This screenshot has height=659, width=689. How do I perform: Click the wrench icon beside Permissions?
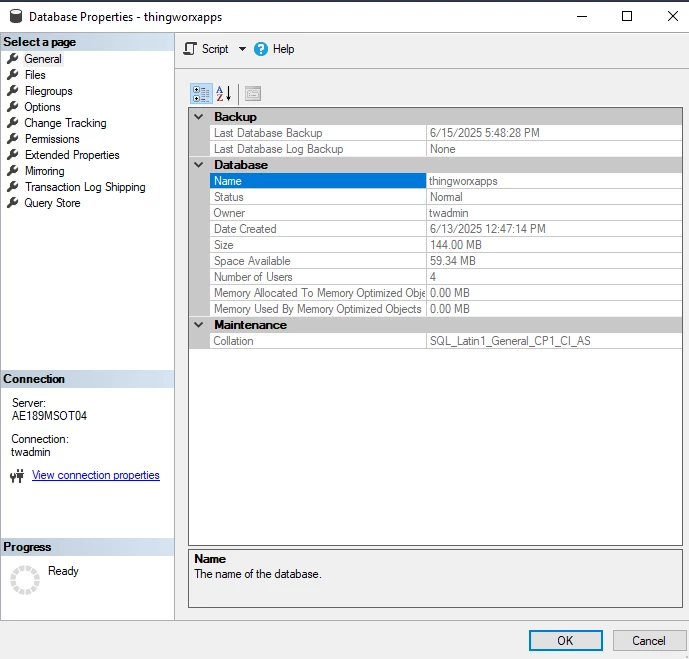[x=13, y=139]
